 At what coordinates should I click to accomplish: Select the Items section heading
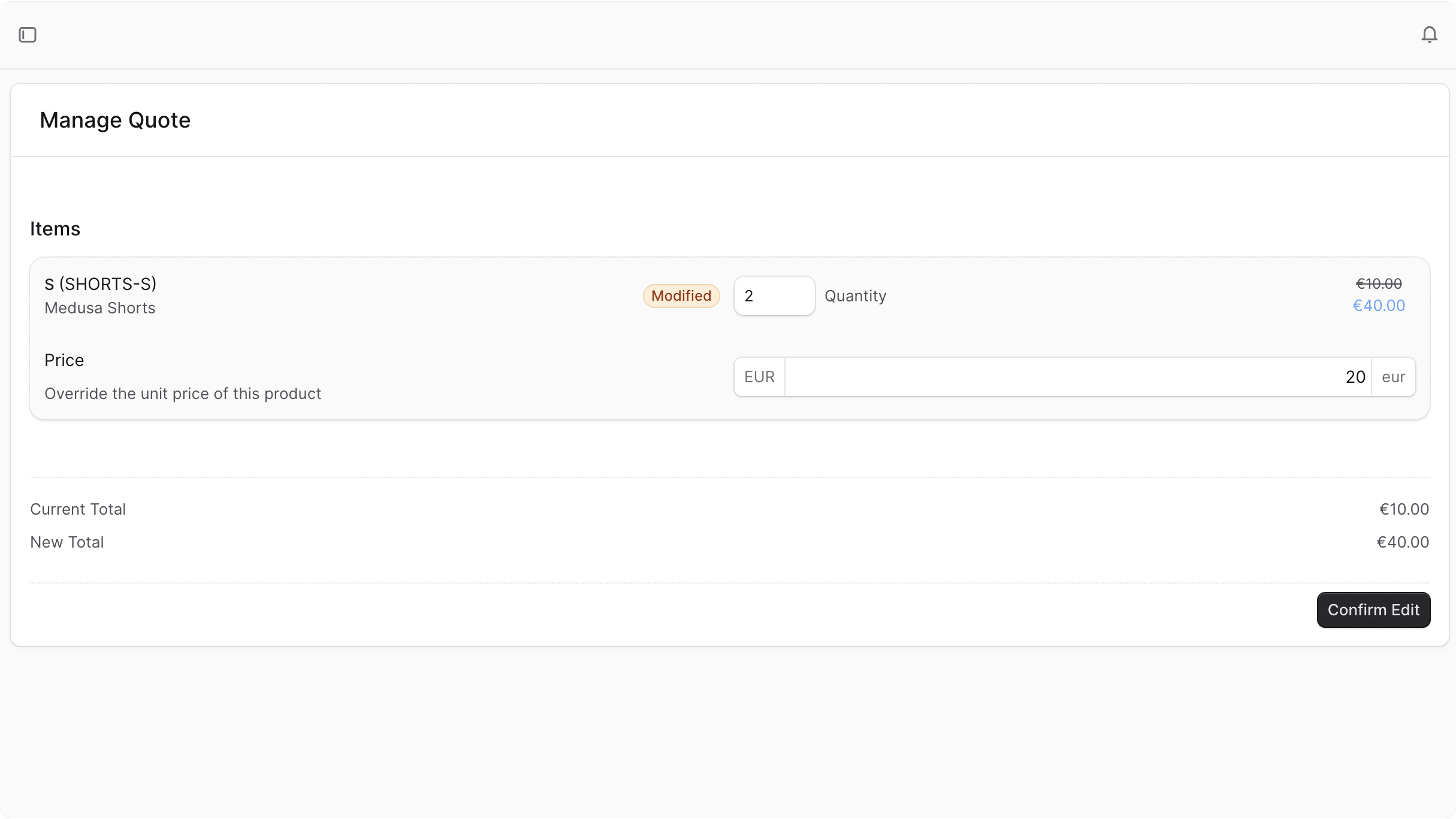click(x=55, y=228)
